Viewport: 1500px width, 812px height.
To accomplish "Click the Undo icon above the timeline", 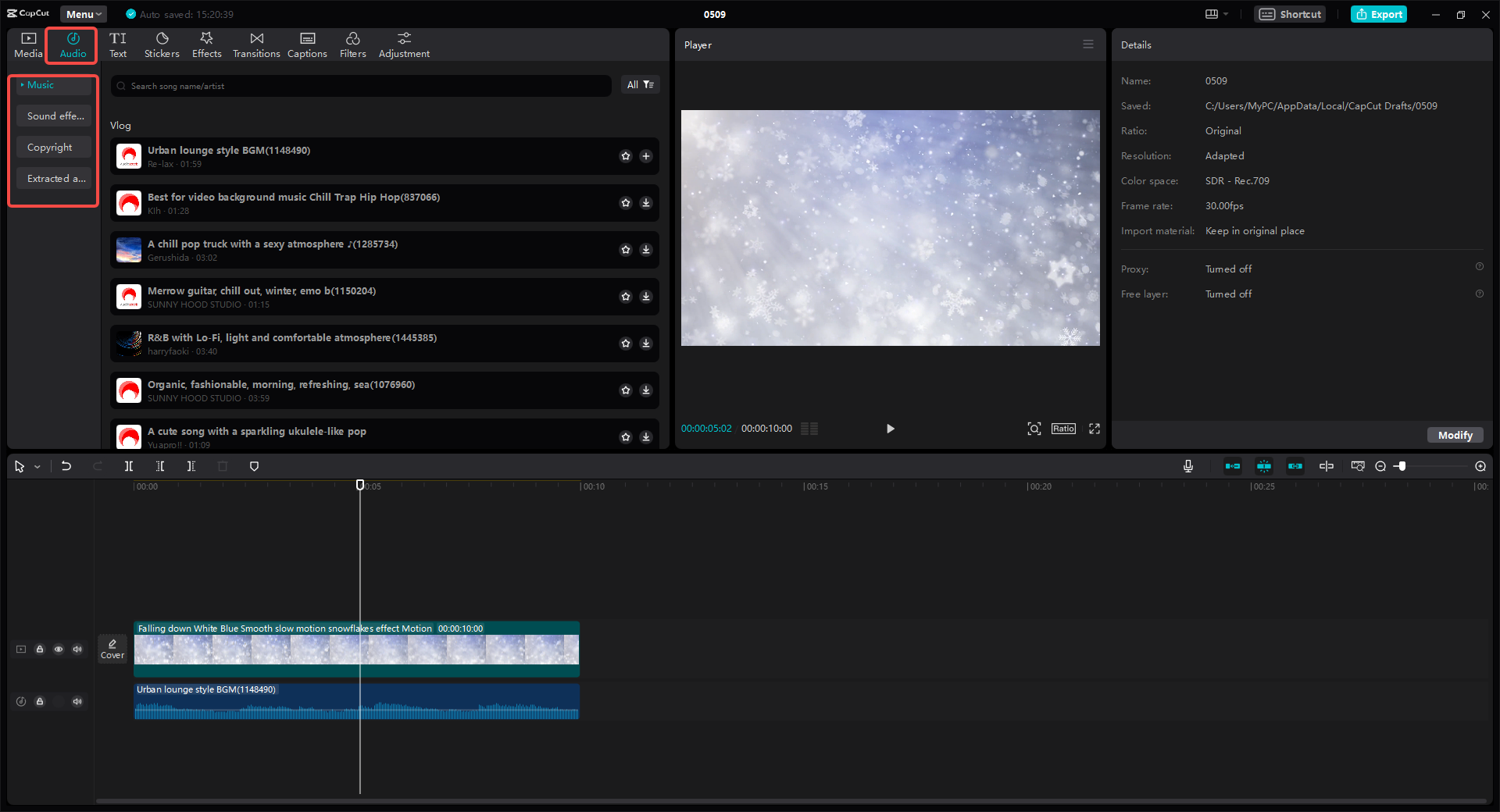I will pos(66,466).
